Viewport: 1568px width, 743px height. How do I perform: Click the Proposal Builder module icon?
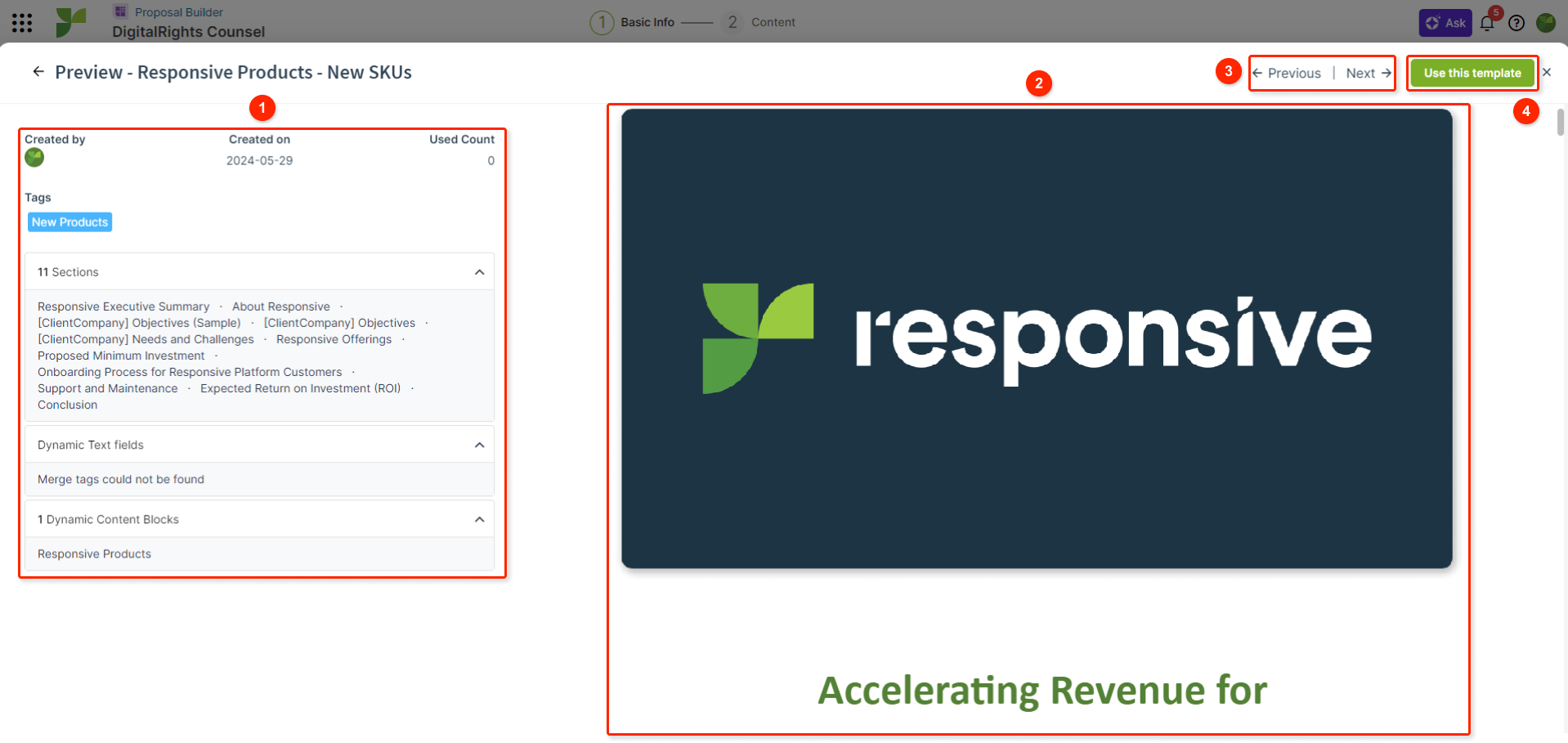point(121,11)
